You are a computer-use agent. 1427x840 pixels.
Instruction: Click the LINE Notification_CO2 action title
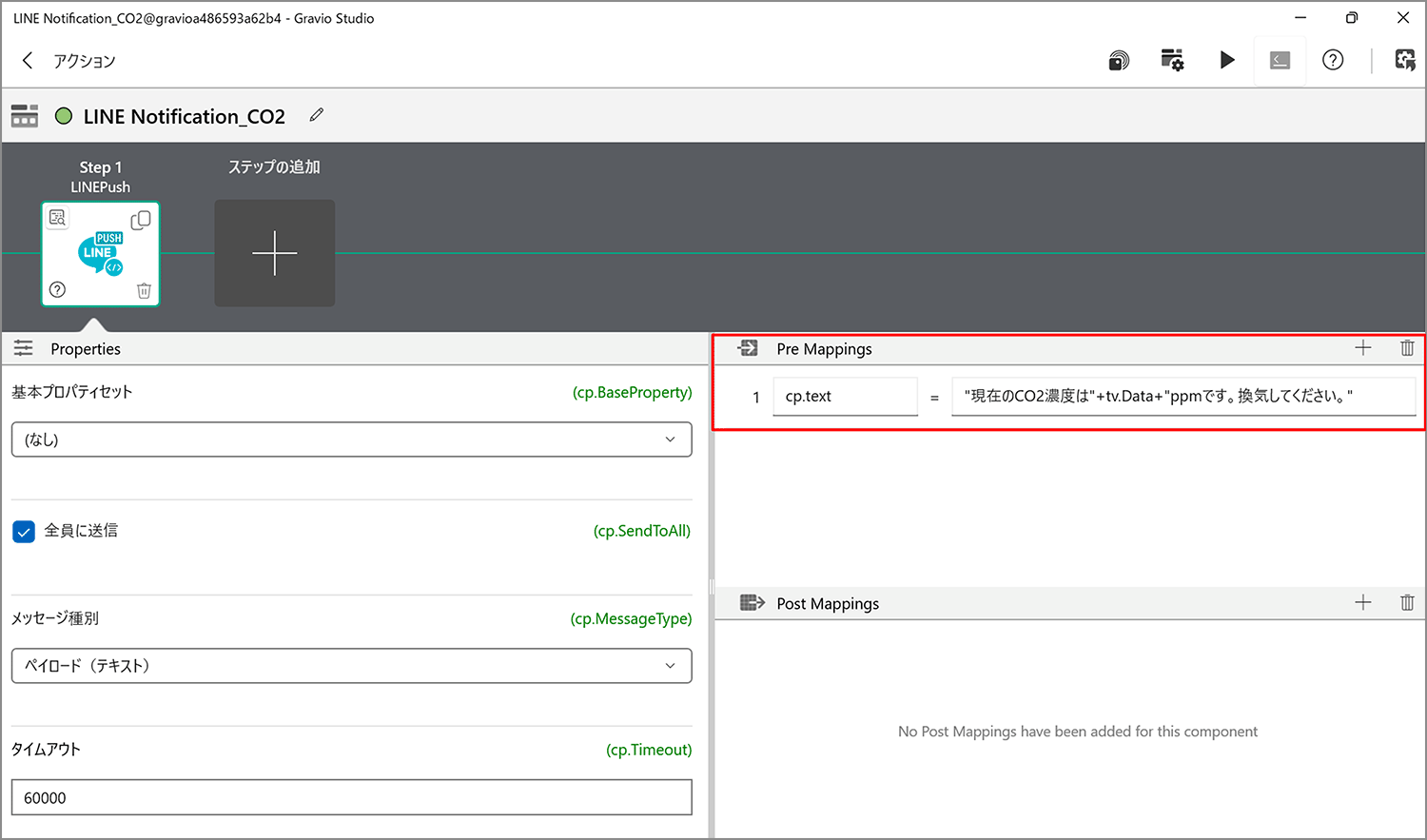coord(185,116)
